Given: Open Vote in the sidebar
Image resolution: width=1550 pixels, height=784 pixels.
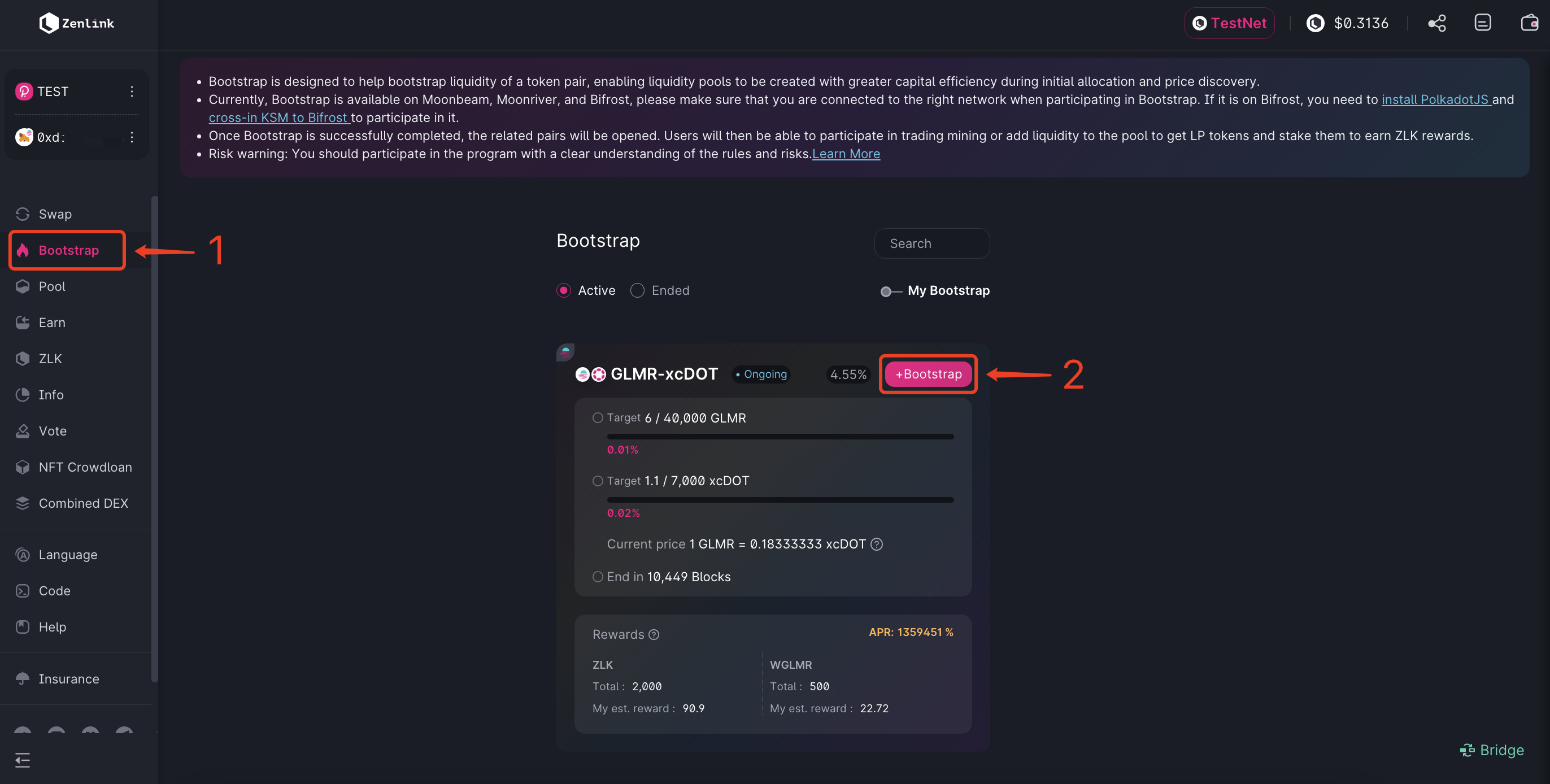Looking at the screenshot, I should click(53, 430).
